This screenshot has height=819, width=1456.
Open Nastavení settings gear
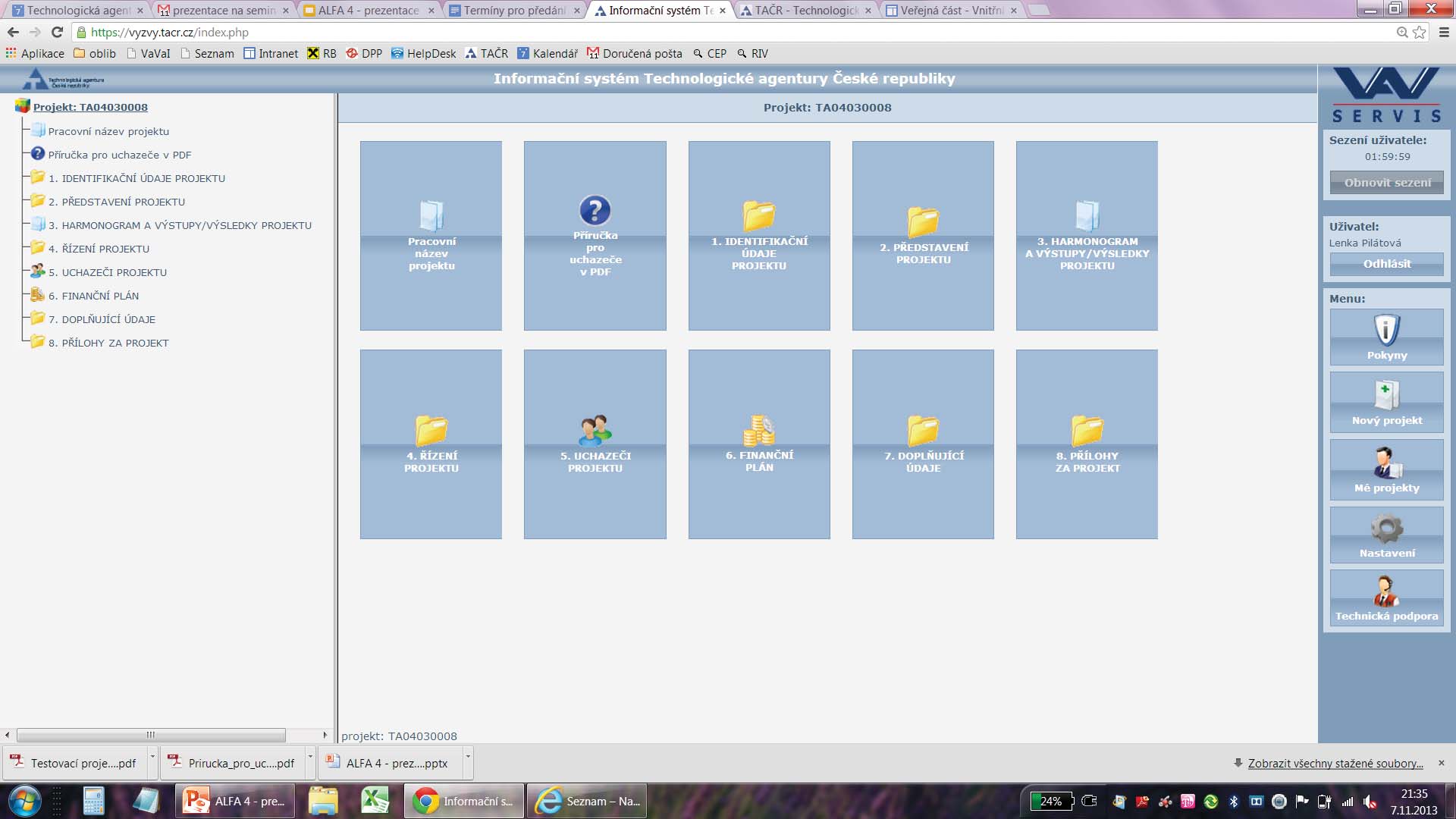(x=1386, y=535)
